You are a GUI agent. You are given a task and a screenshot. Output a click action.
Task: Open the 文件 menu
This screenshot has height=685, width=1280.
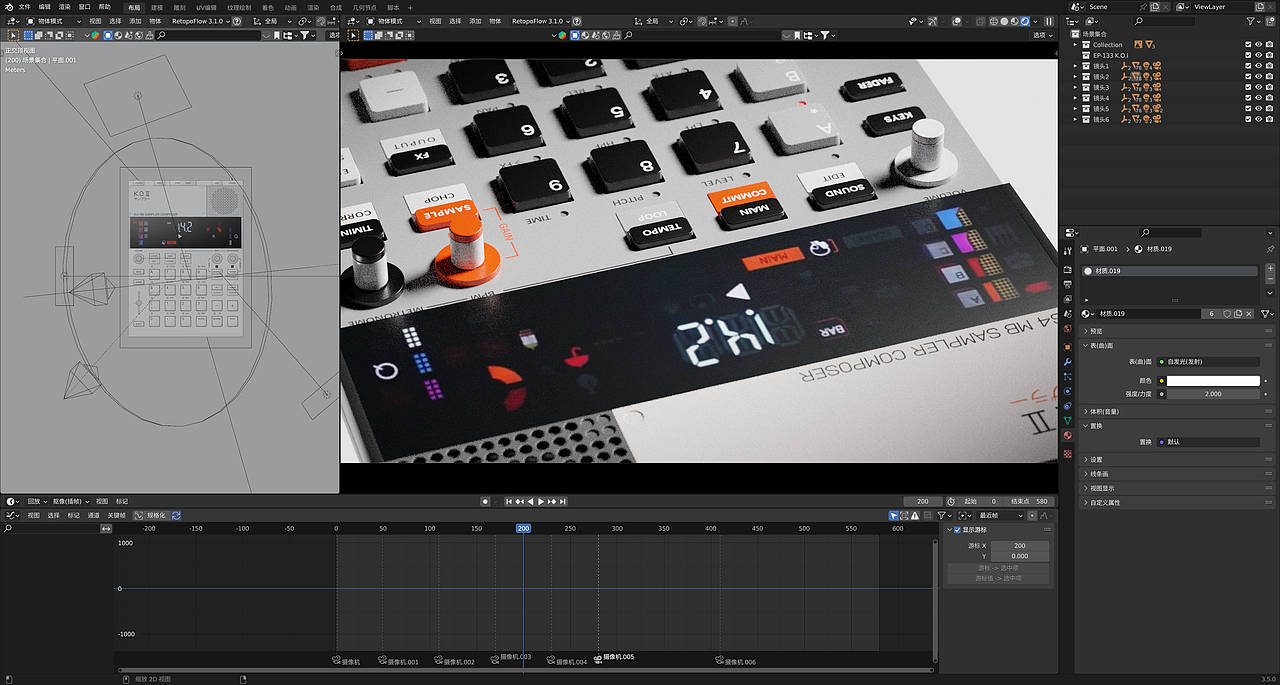click(x=25, y=6)
